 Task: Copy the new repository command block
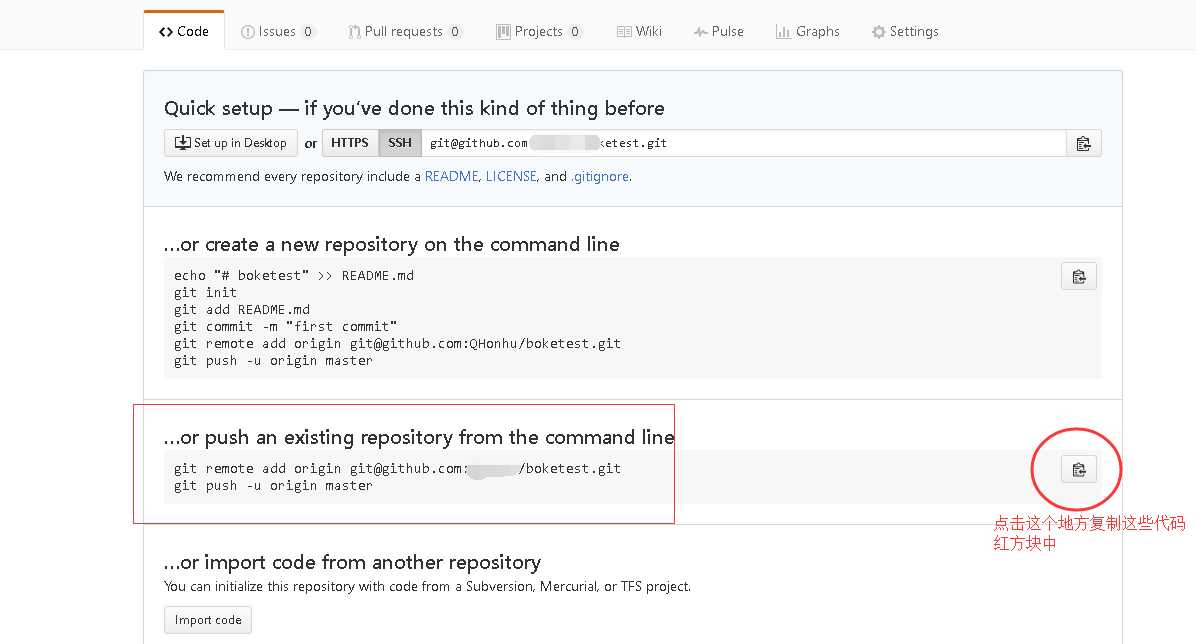[x=1078, y=277]
